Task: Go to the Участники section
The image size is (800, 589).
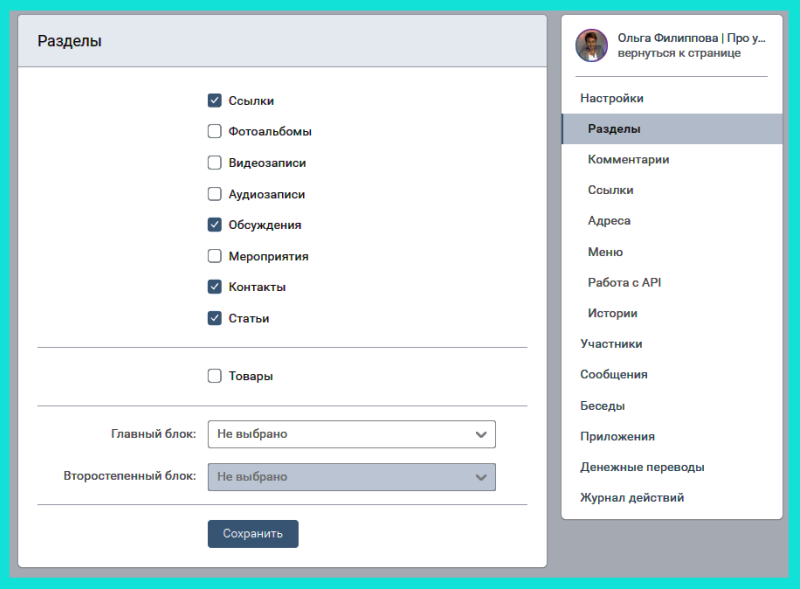Action: pyautogui.click(x=611, y=344)
